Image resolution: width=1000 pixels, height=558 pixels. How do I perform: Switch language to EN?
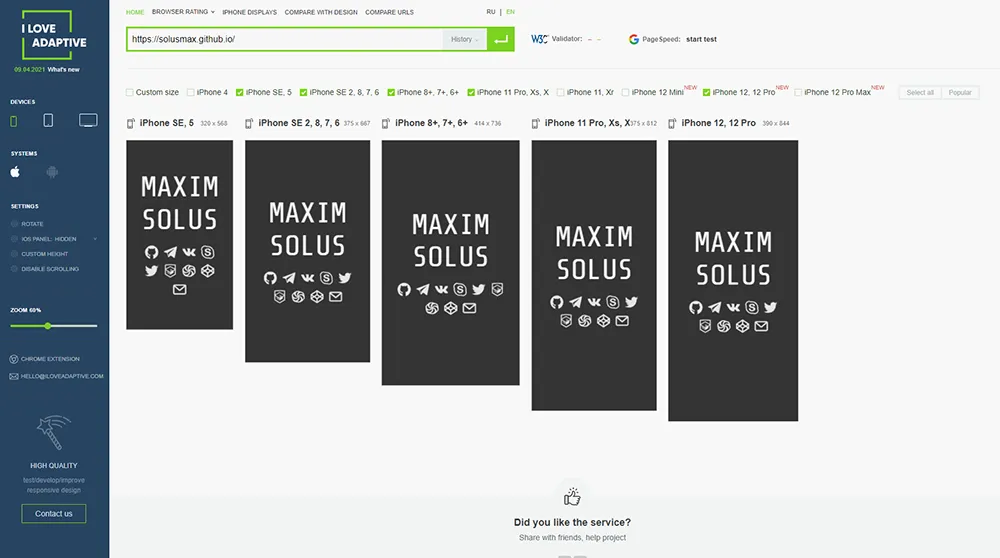point(510,12)
